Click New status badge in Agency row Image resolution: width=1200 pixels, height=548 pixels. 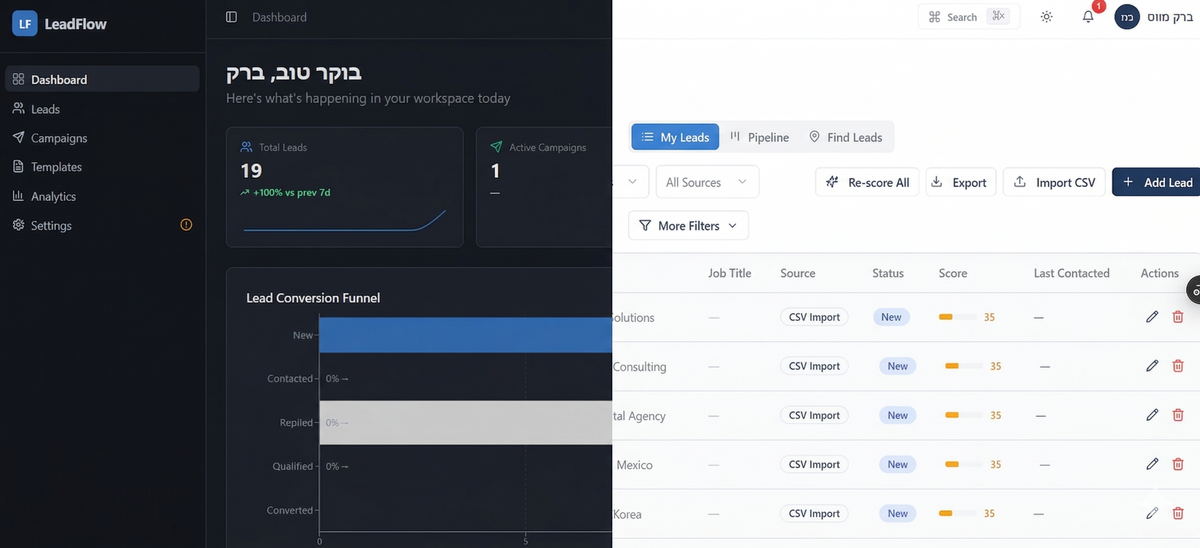pos(898,415)
